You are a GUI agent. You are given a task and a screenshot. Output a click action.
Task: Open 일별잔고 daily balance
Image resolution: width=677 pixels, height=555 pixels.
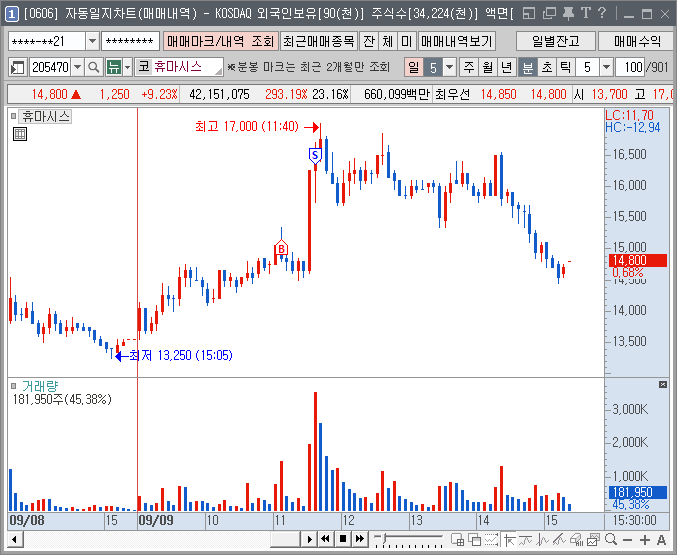tap(556, 41)
